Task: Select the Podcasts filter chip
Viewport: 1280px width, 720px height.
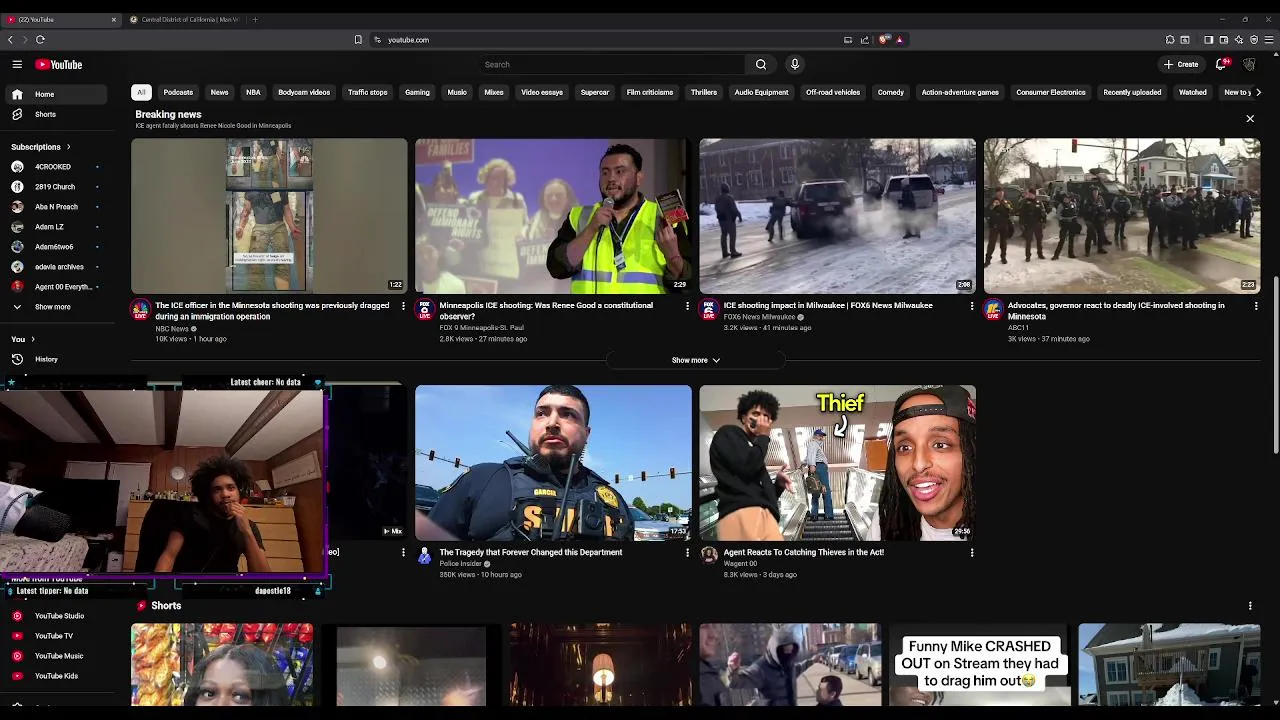Action: (178, 92)
